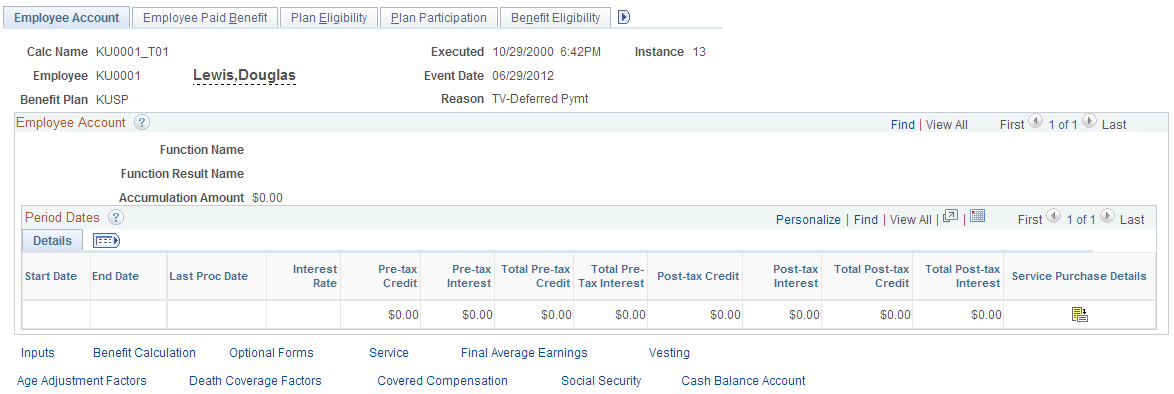This screenshot has width=1174, height=394.
Task: Download Period Dates grid to spreadsheet icon
Action: pos(977,216)
